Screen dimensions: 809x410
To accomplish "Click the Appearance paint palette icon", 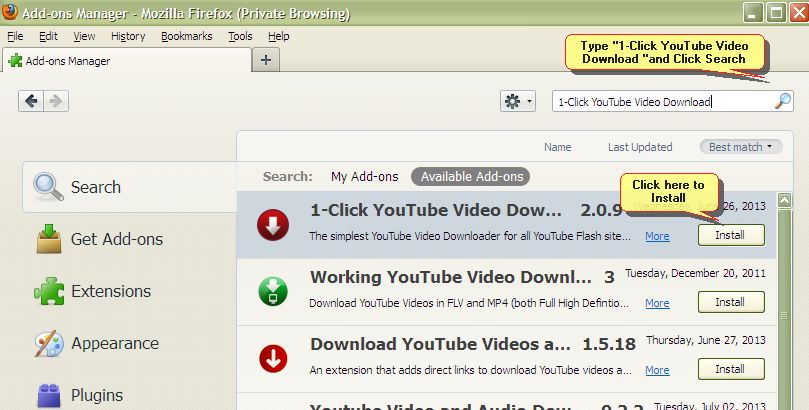I will click(49, 343).
